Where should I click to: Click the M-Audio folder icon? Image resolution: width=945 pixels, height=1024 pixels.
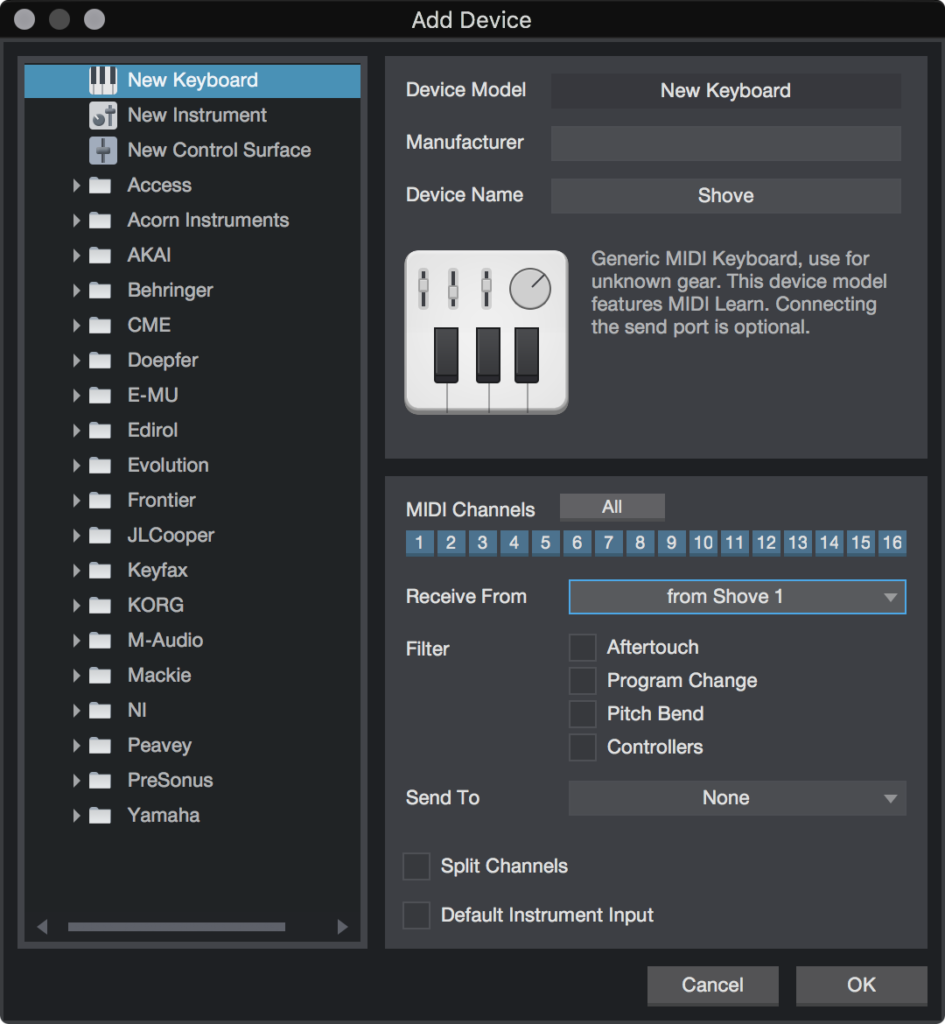[99, 640]
